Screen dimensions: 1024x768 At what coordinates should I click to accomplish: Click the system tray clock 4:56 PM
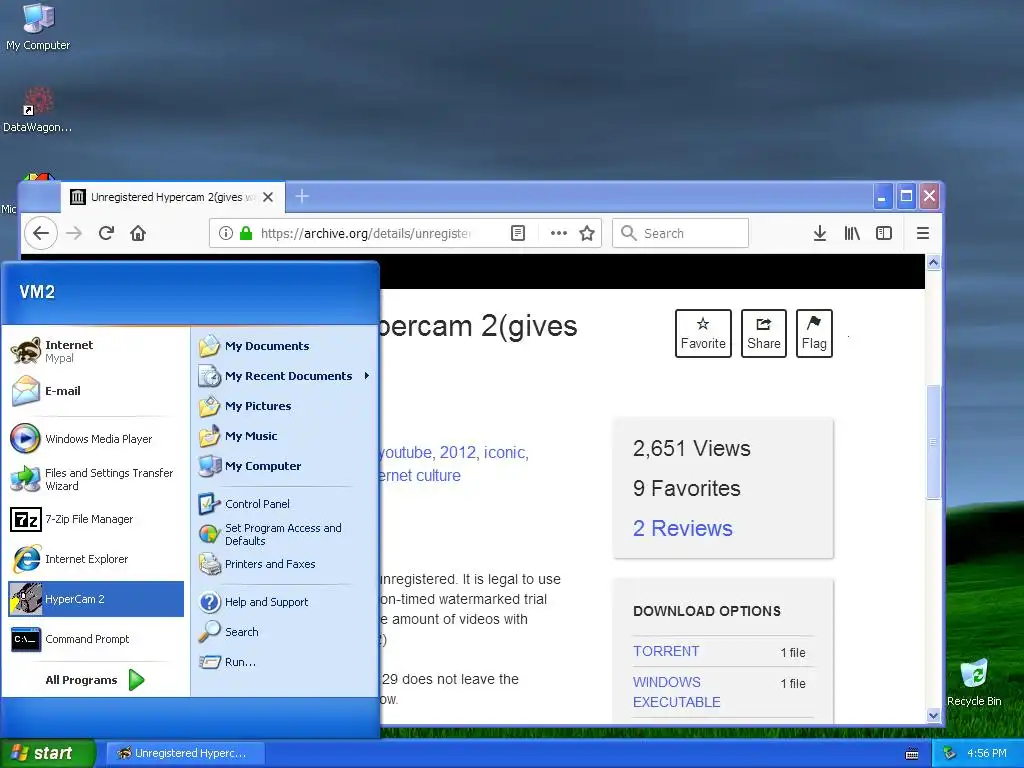(x=986, y=753)
